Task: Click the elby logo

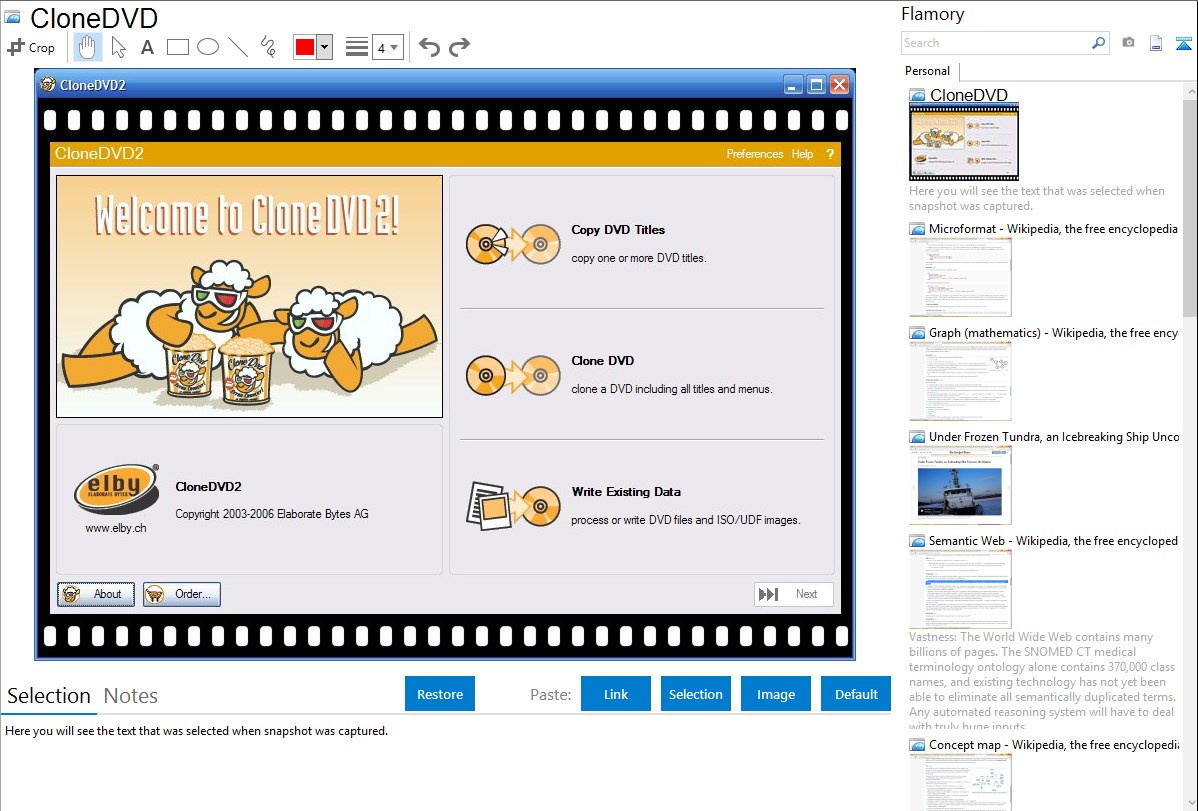Action: 116,489
